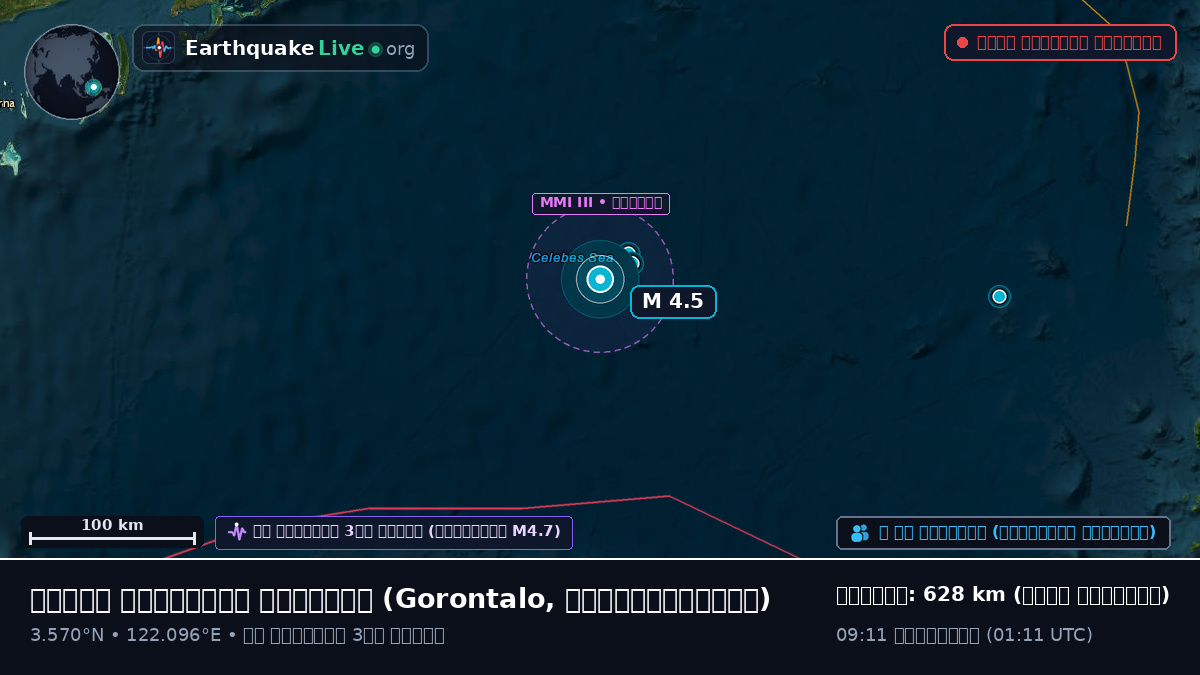1200x675 pixels.
Task: Click the coordinates "3.570°N • 122.096°E"
Action: [125, 635]
